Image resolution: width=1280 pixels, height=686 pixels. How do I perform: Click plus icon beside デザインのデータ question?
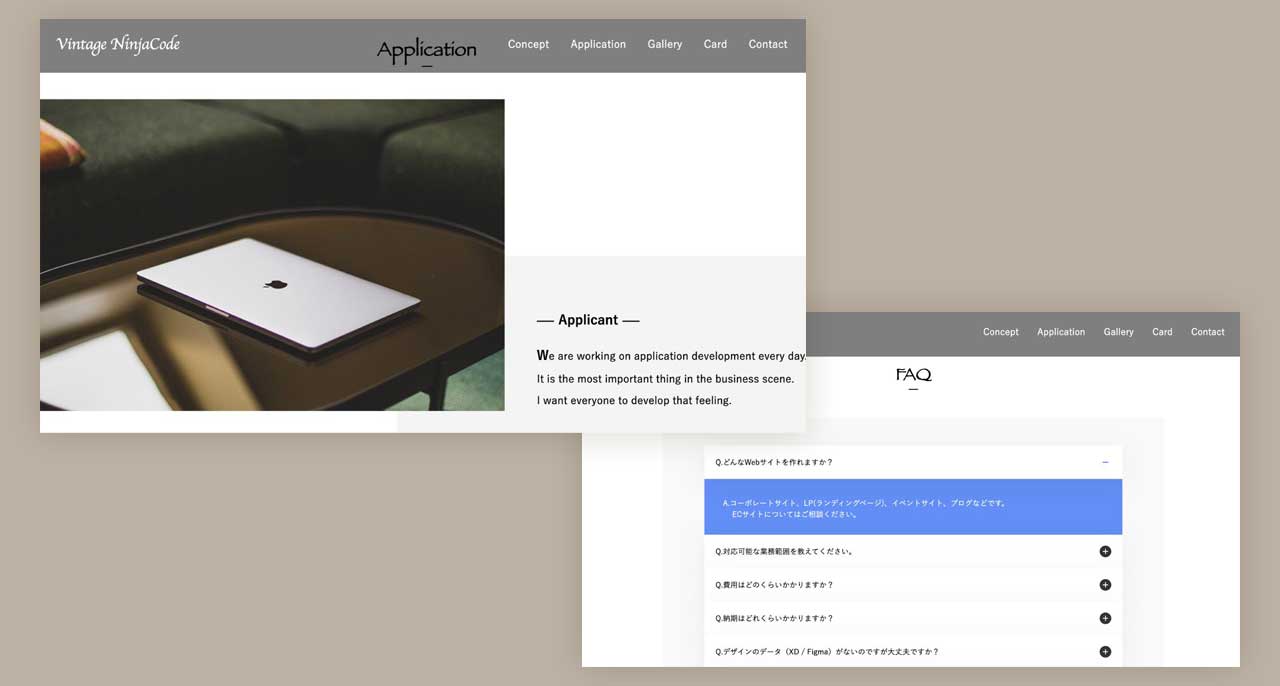(1105, 652)
